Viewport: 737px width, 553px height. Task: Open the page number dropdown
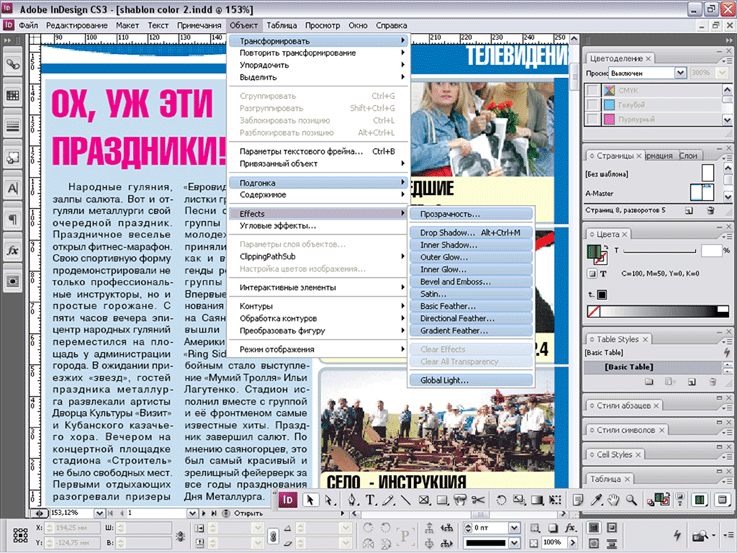tap(192, 513)
